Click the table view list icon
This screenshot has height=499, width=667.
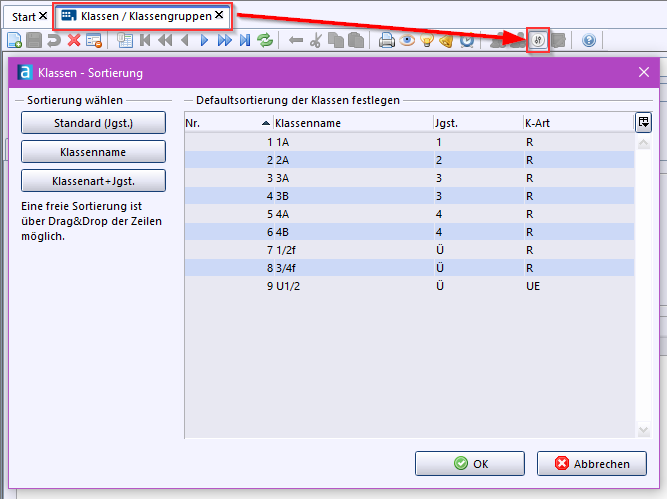[125, 40]
